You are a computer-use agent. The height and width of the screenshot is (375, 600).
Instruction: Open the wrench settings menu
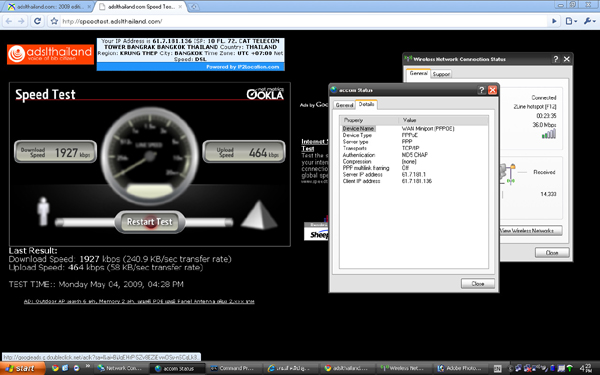(x=589, y=21)
